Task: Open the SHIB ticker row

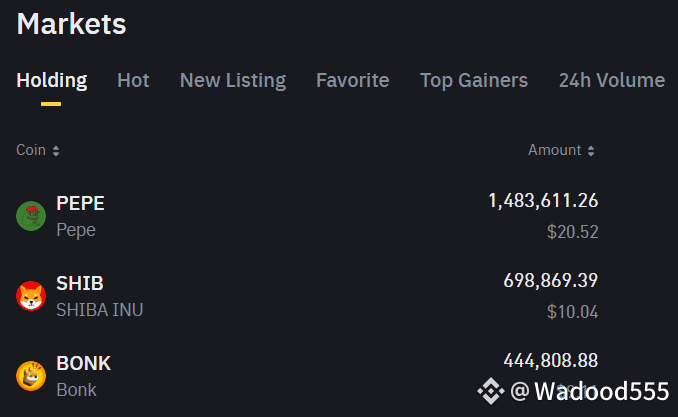Action: [80, 283]
